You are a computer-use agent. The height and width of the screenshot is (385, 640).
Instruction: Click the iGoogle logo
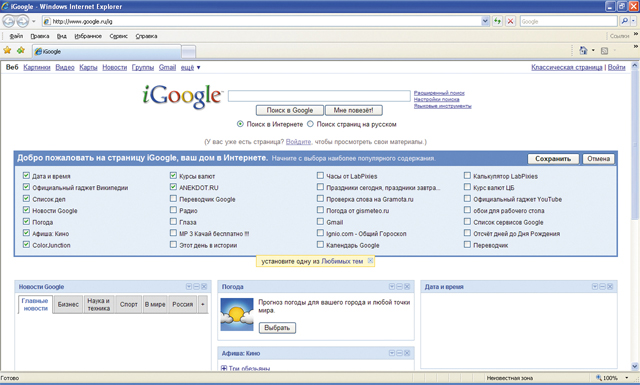(x=182, y=96)
